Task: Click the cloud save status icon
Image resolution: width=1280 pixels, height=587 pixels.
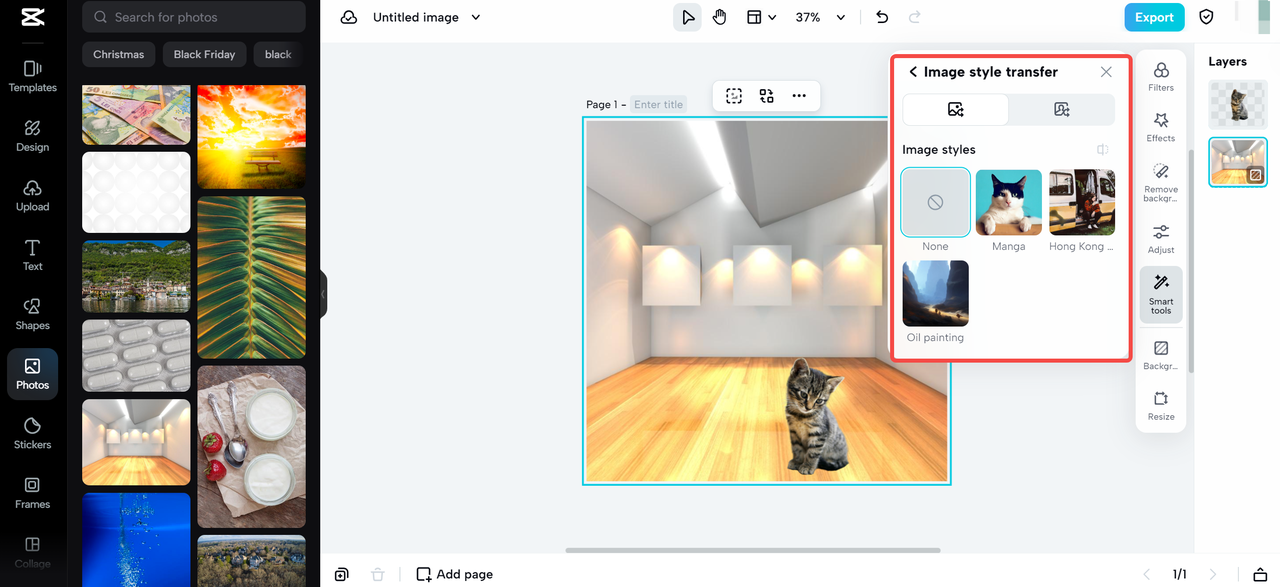Action: pyautogui.click(x=349, y=17)
